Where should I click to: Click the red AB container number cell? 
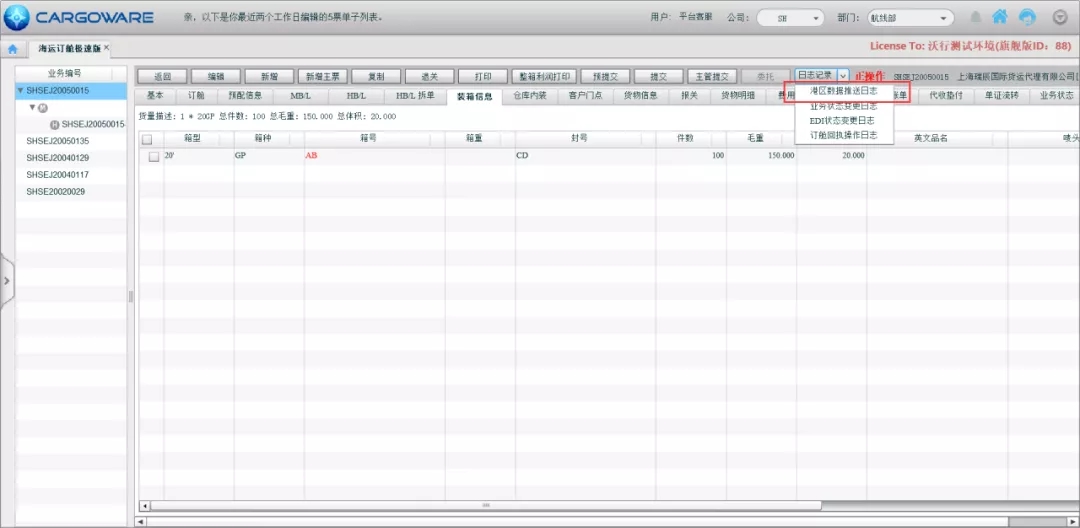click(375, 156)
